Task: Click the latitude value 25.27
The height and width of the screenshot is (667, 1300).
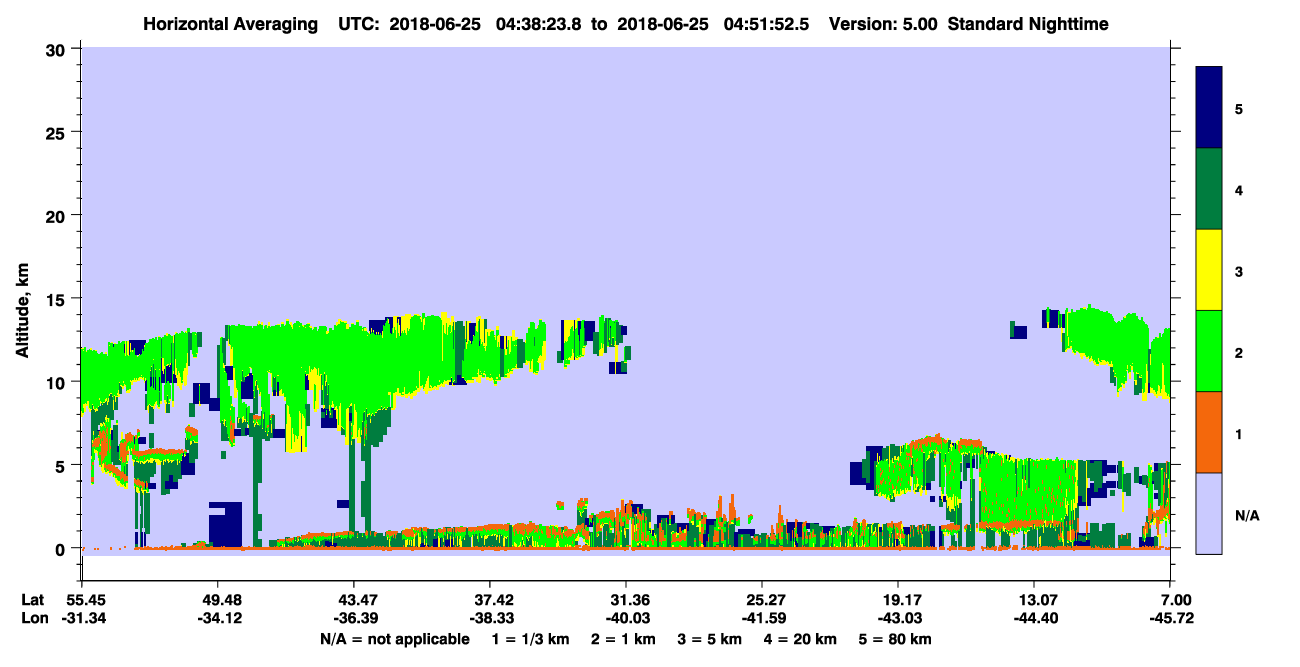Action: click(x=762, y=600)
